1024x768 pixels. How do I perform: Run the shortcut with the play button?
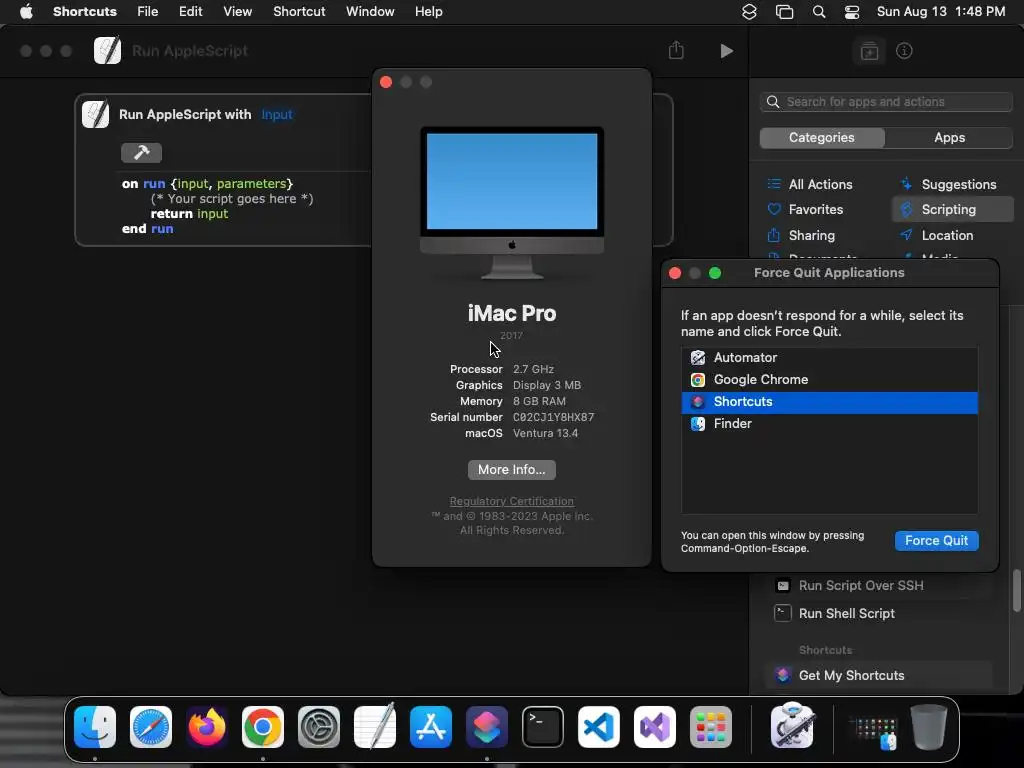click(x=726, y=51)
